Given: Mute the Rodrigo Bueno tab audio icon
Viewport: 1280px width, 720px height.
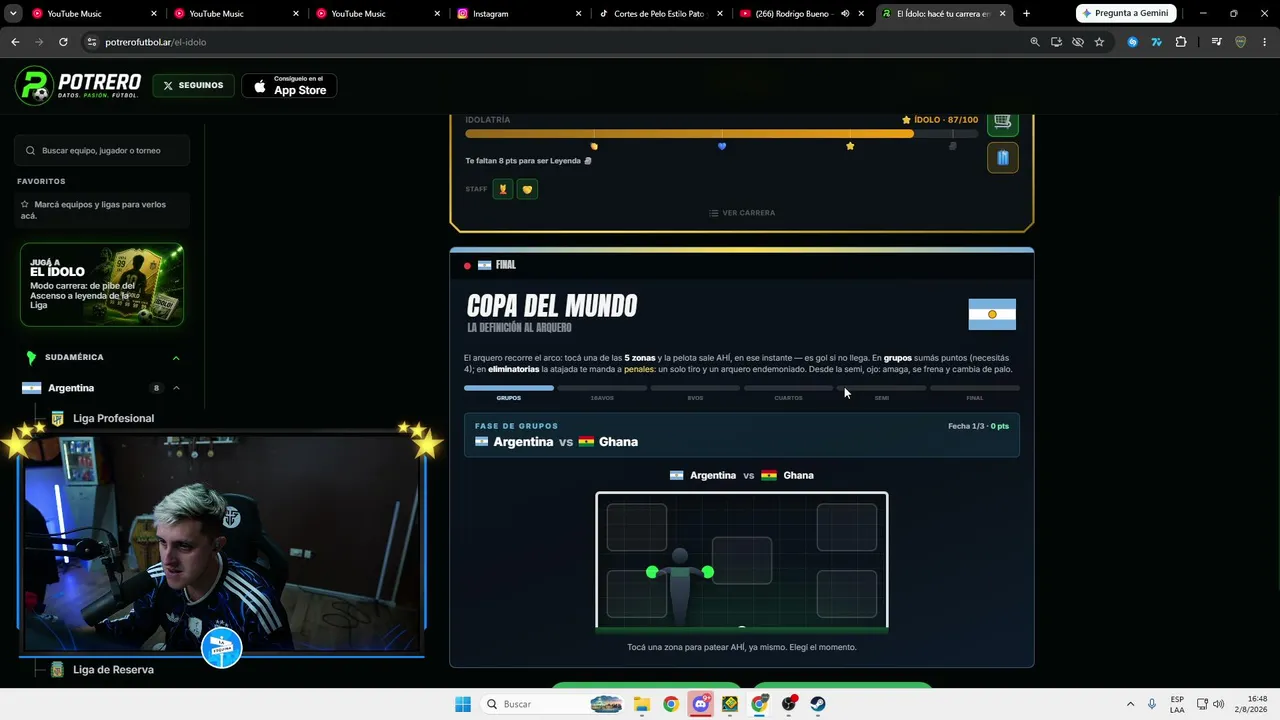Looking at the screenshot, I should pos(845,14).
